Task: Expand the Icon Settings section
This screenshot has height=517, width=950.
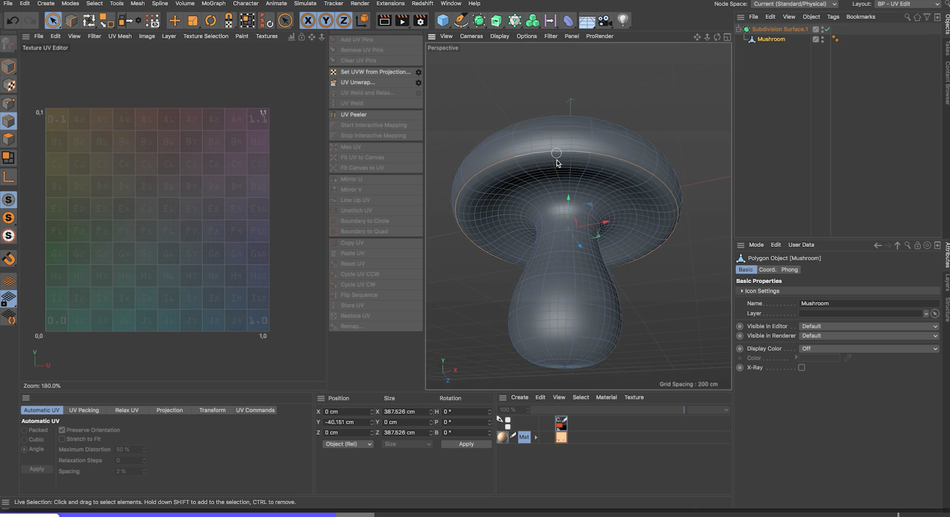Action: (760, 291)
